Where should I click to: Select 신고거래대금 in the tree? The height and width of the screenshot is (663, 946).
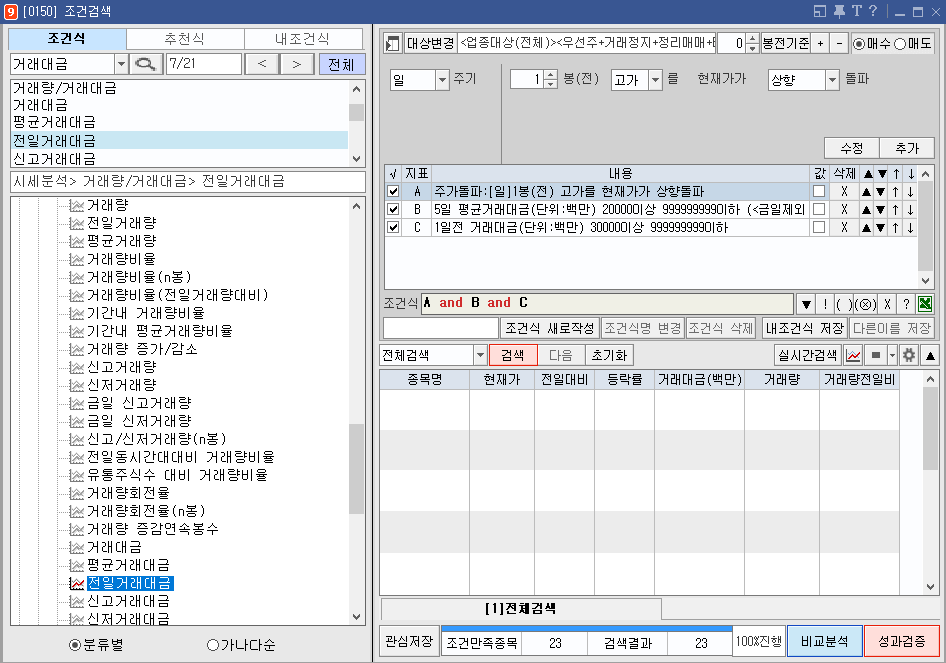coord(129,601)
